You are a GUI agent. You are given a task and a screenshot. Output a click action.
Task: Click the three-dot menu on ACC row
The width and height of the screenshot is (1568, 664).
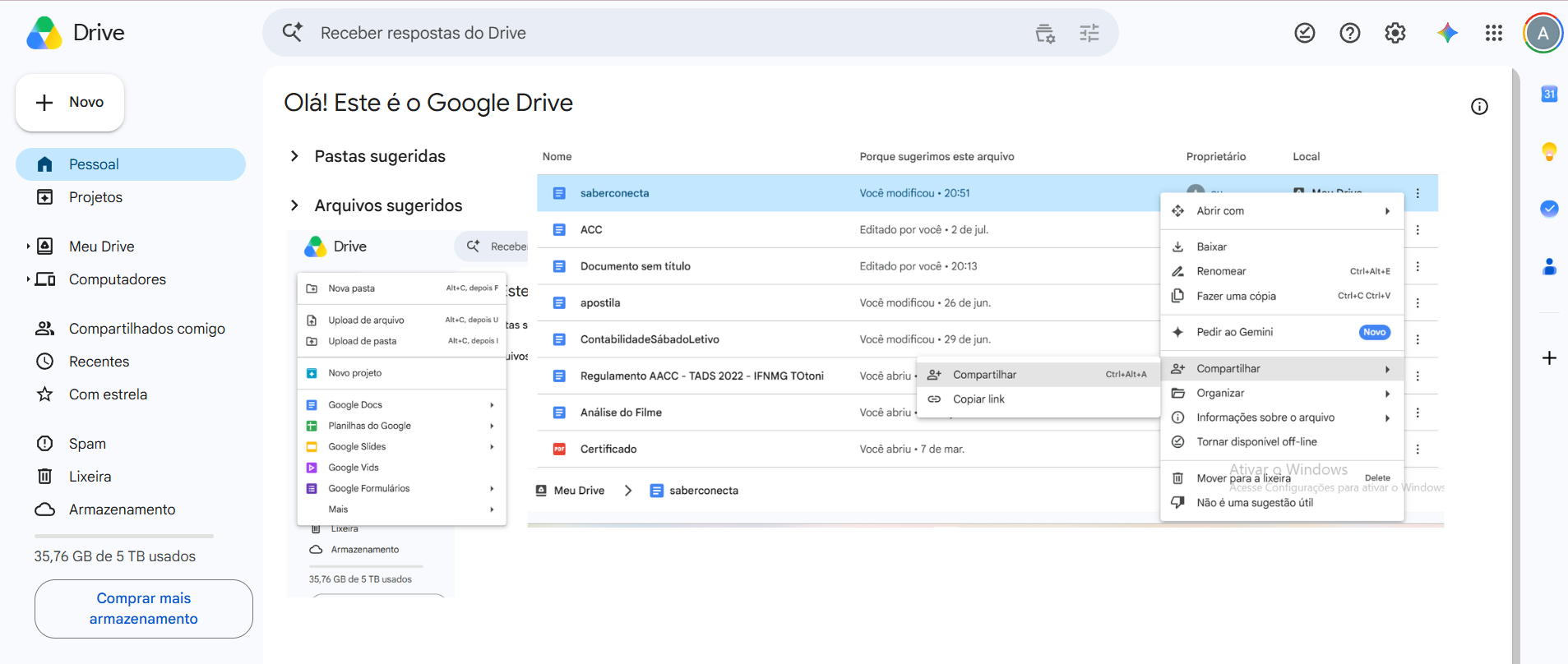pos(1418,230)
